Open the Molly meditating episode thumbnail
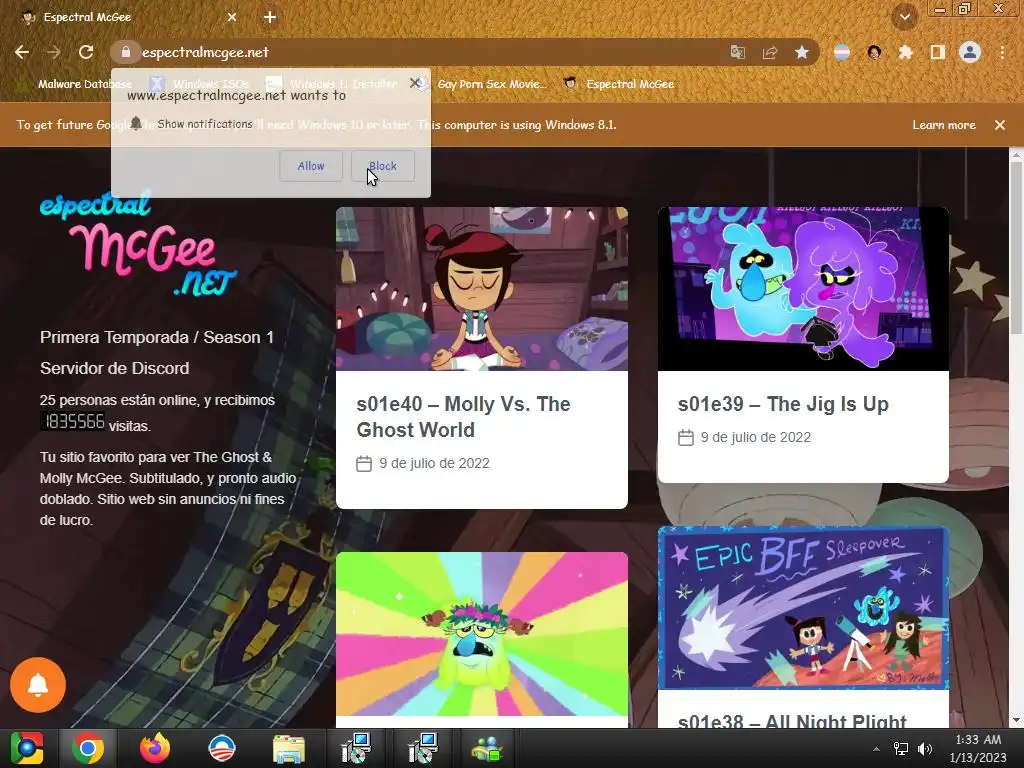The width and height of the screenshot is (1024, 768). (482, 289)
